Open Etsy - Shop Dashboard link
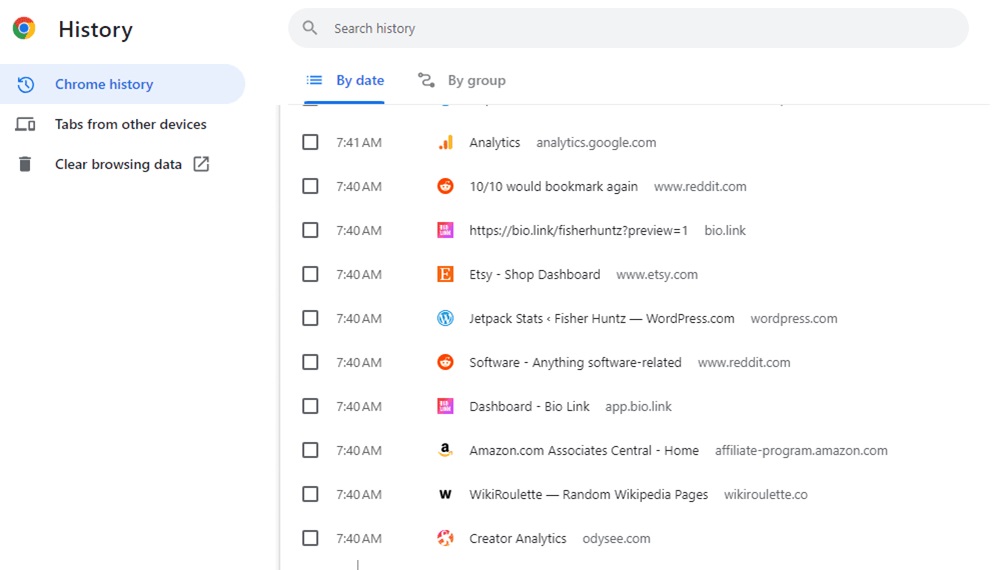Image resolution: width=1000 pixels, height=570 pixels. 534,275
